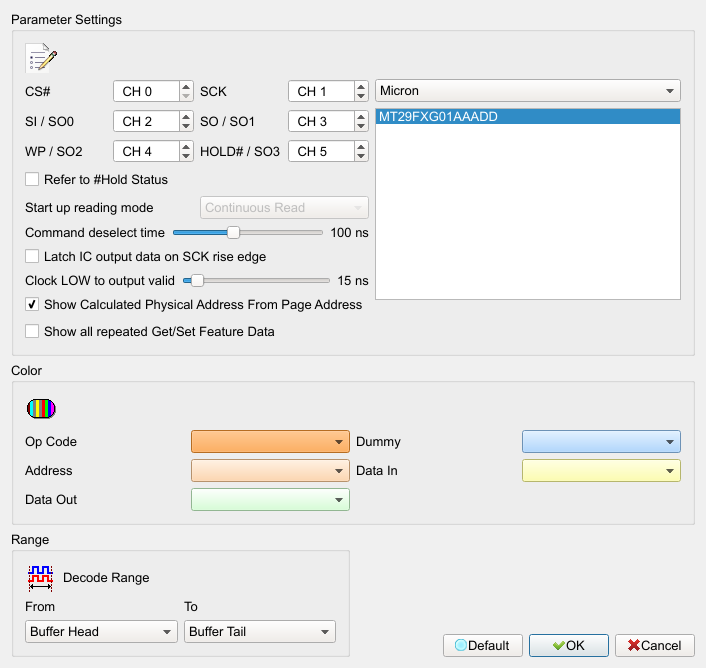Image resolution: width=706 pixels, height=668 pixels.
Task: Open the Data In color dropdown
Action: 601,470
